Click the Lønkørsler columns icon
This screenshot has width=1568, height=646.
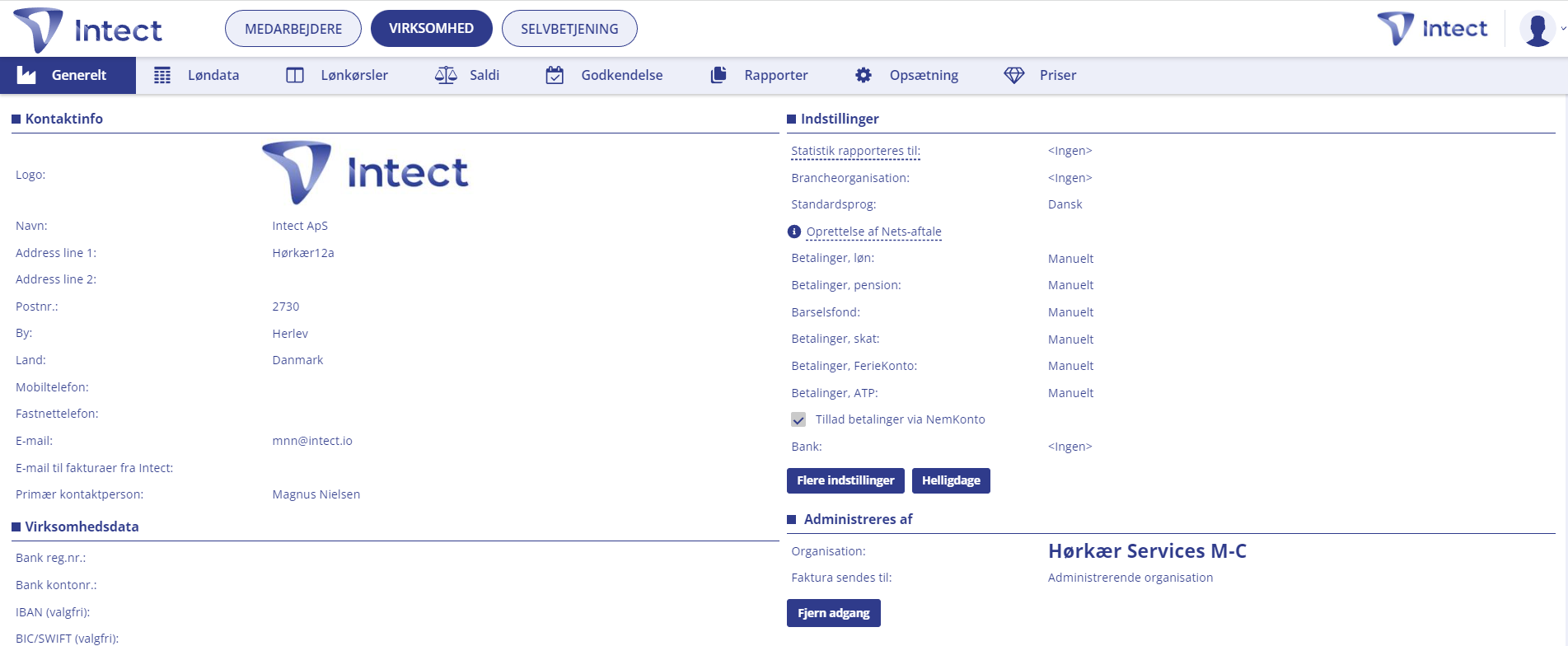[x=295, y=75]
